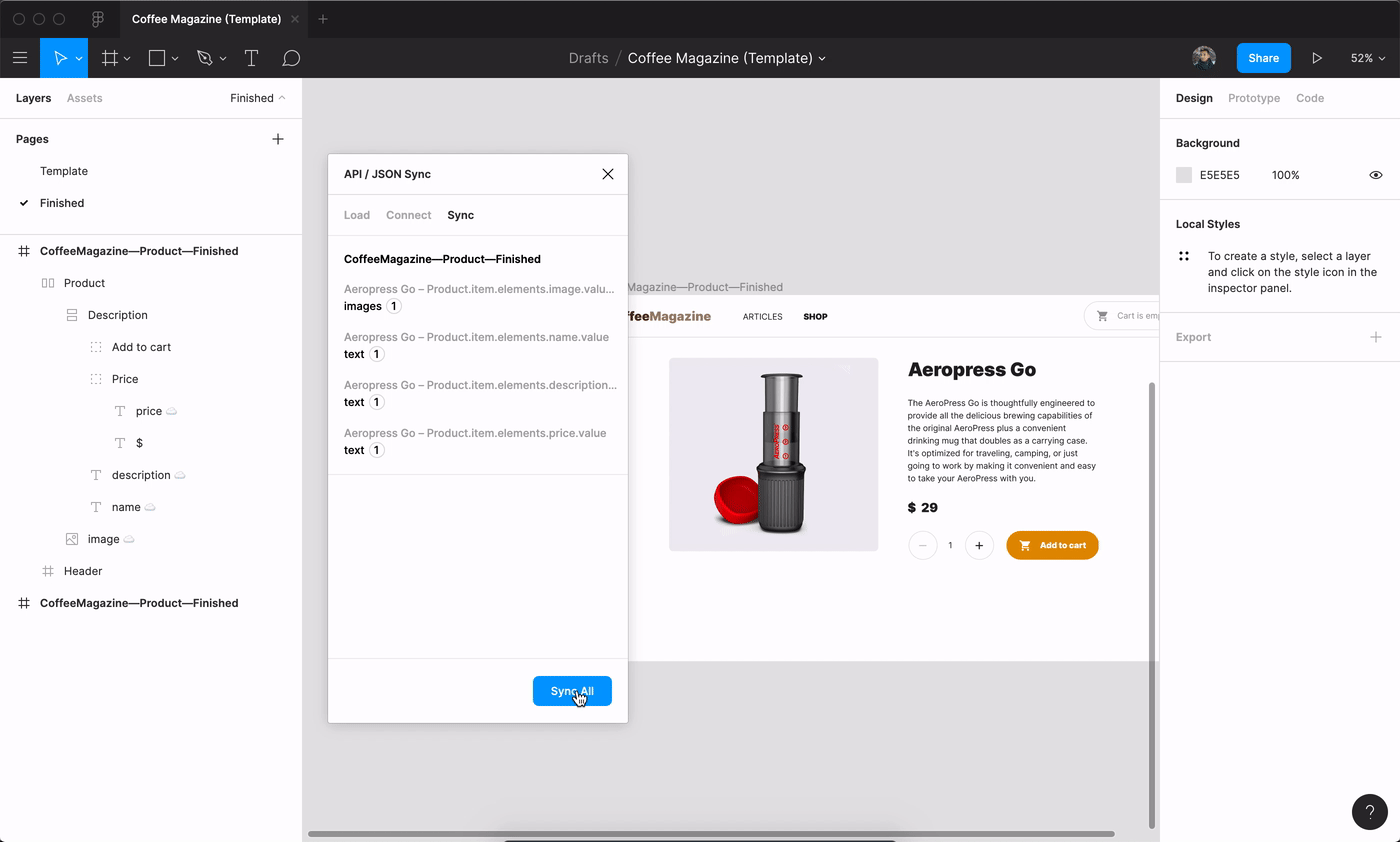Viewport: 1400px width, 842px height.
Task: Select the Pen tool
Action: (x=205, y=58)
